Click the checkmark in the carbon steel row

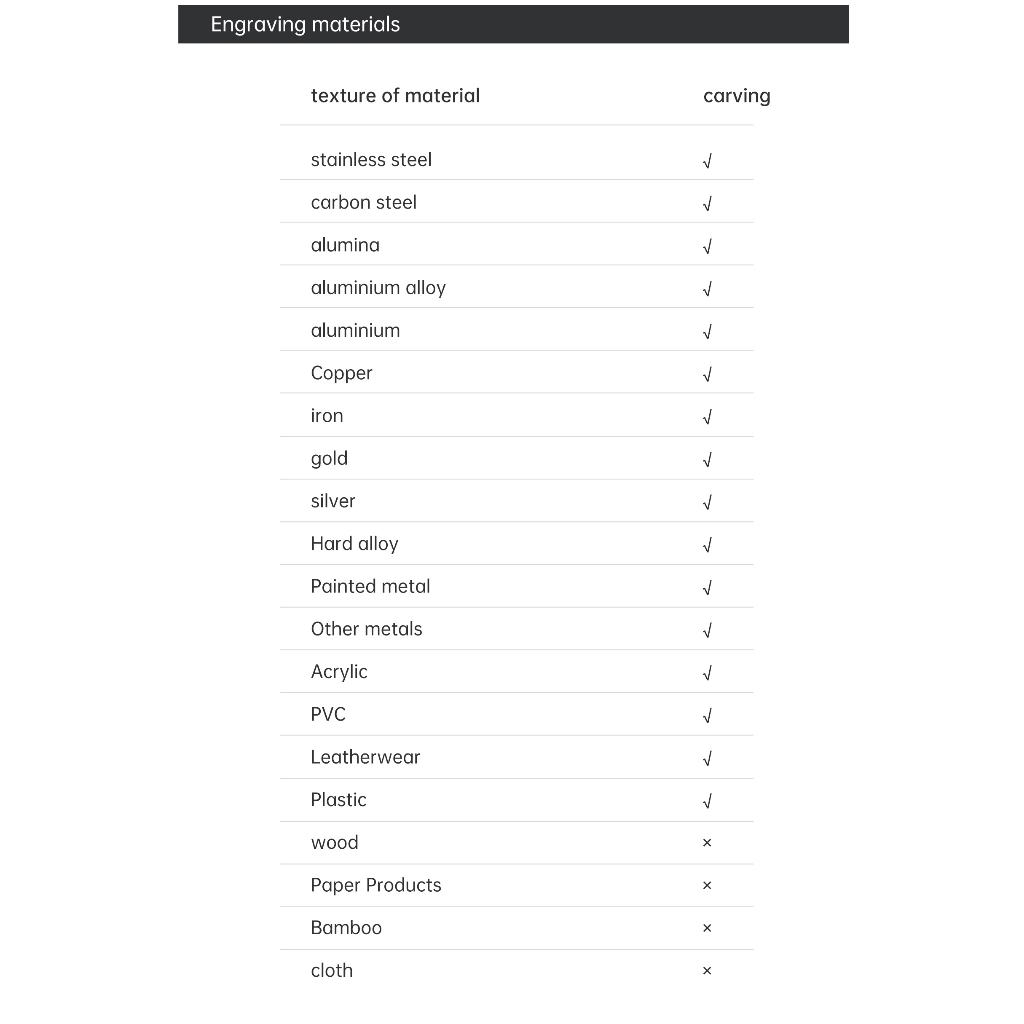tap(707, 204)
